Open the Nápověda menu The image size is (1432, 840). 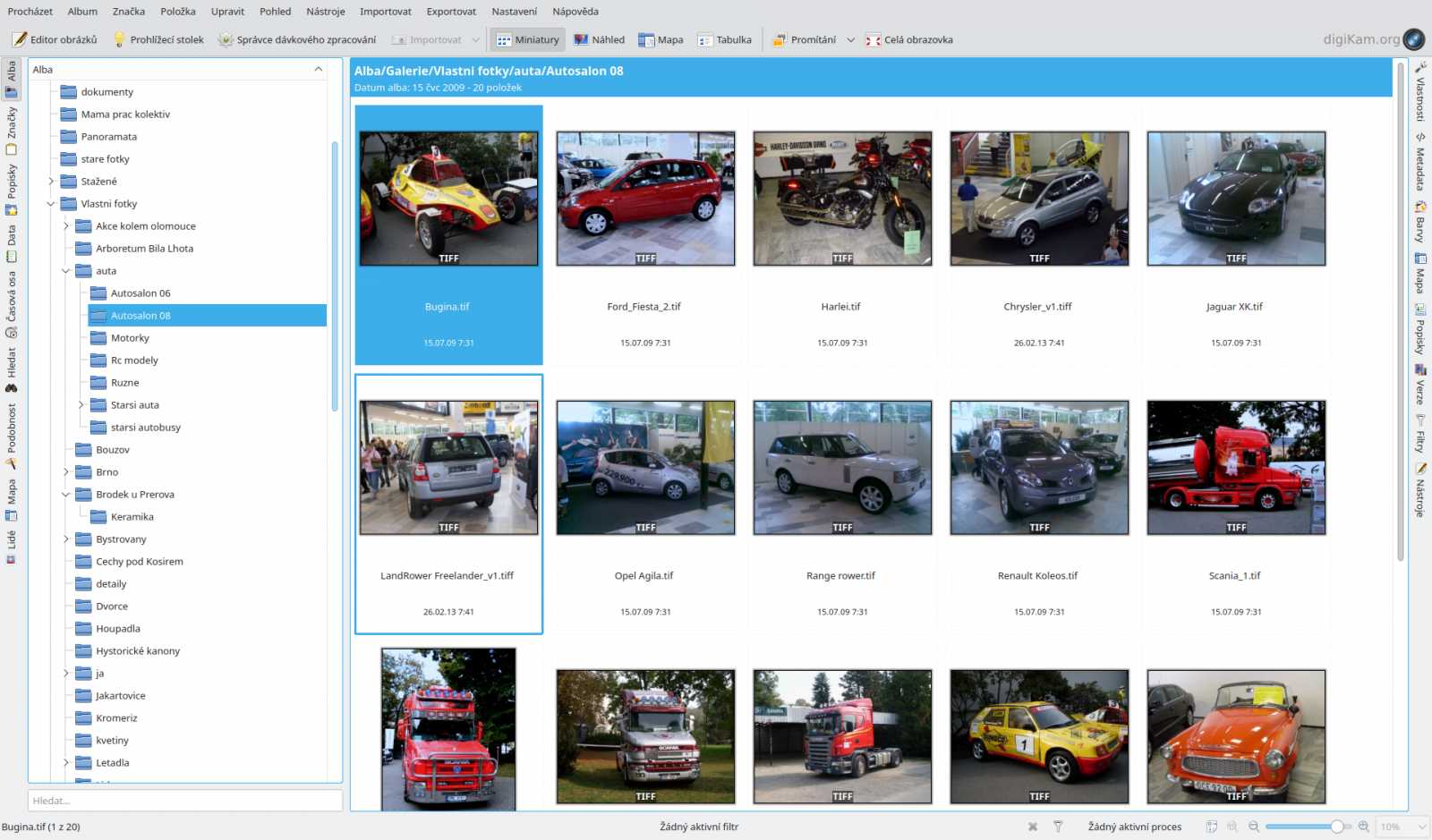tap(575, 12)
